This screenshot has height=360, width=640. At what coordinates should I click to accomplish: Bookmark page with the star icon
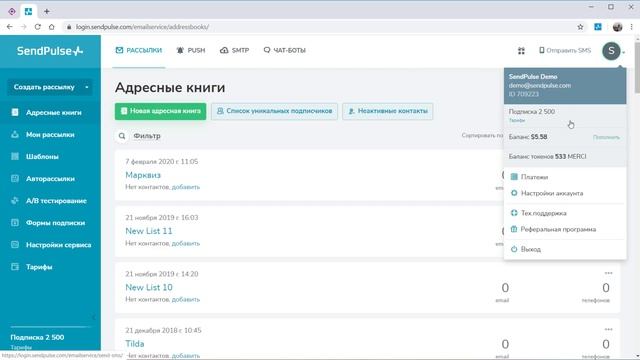(580, 27)
